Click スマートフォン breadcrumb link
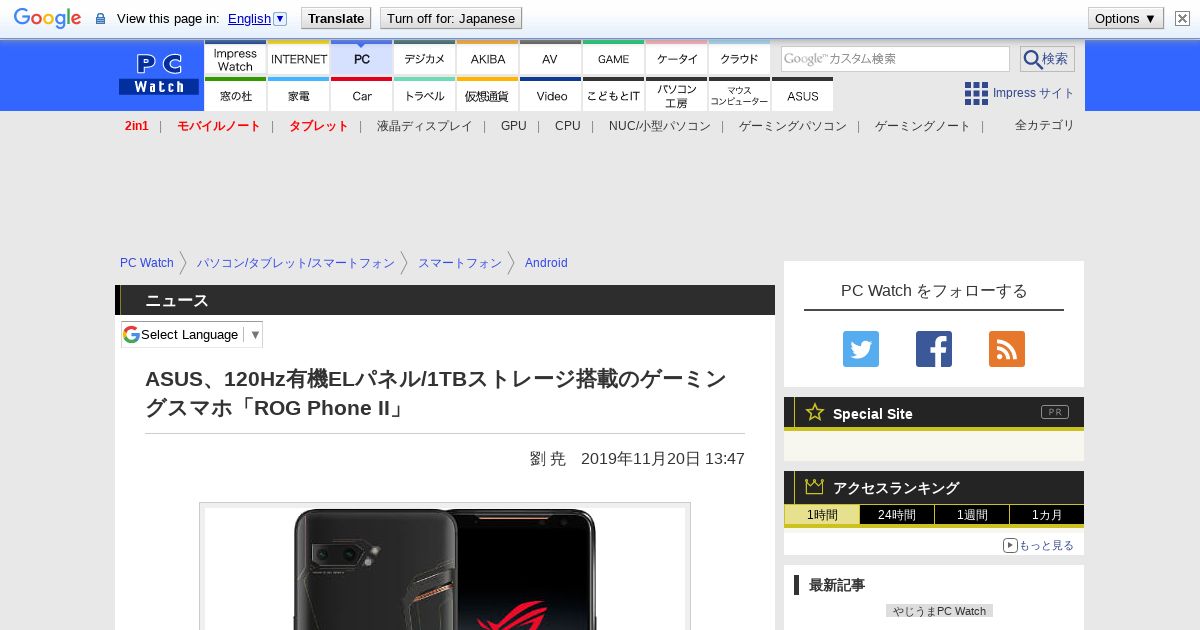The width and height of the screenshot is (1200, 630). point(460,263)
